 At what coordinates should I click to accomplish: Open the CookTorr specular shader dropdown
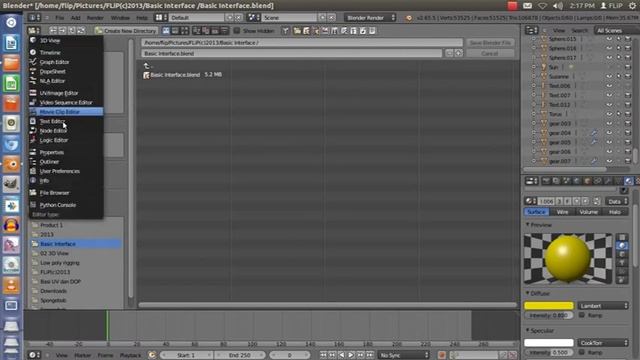tap(603, 343)
